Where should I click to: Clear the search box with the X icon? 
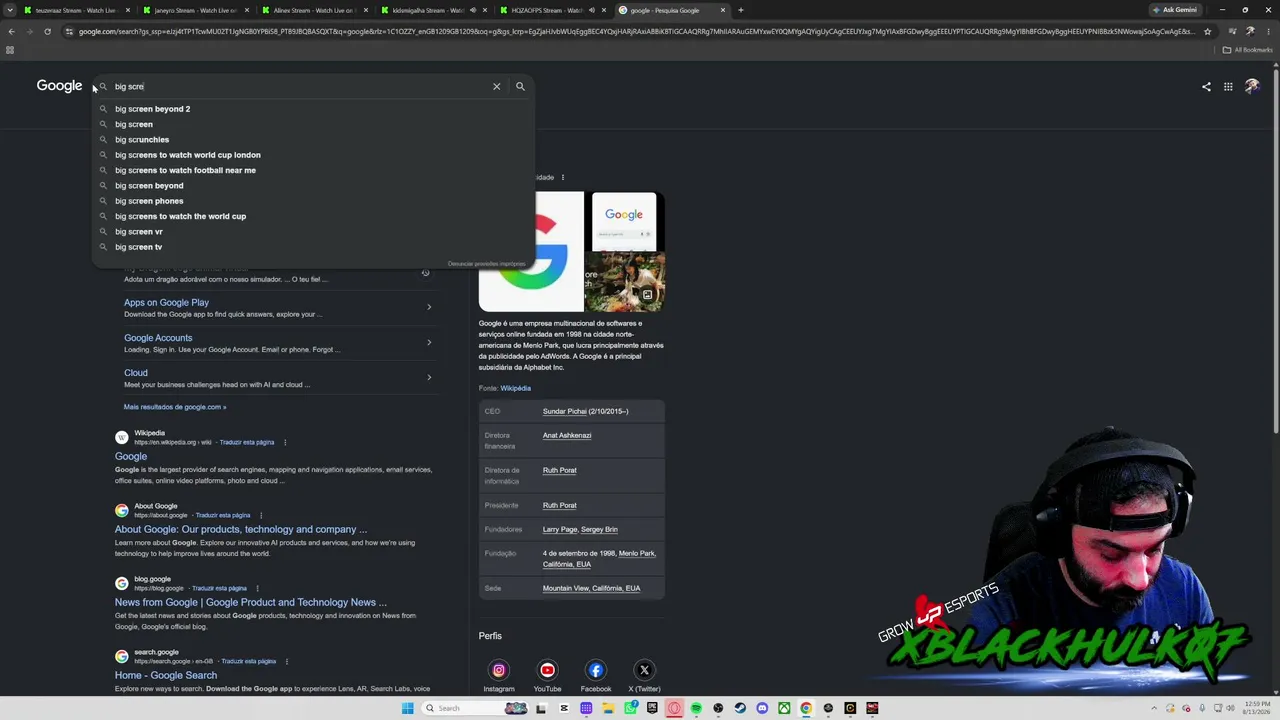(496, 86)
